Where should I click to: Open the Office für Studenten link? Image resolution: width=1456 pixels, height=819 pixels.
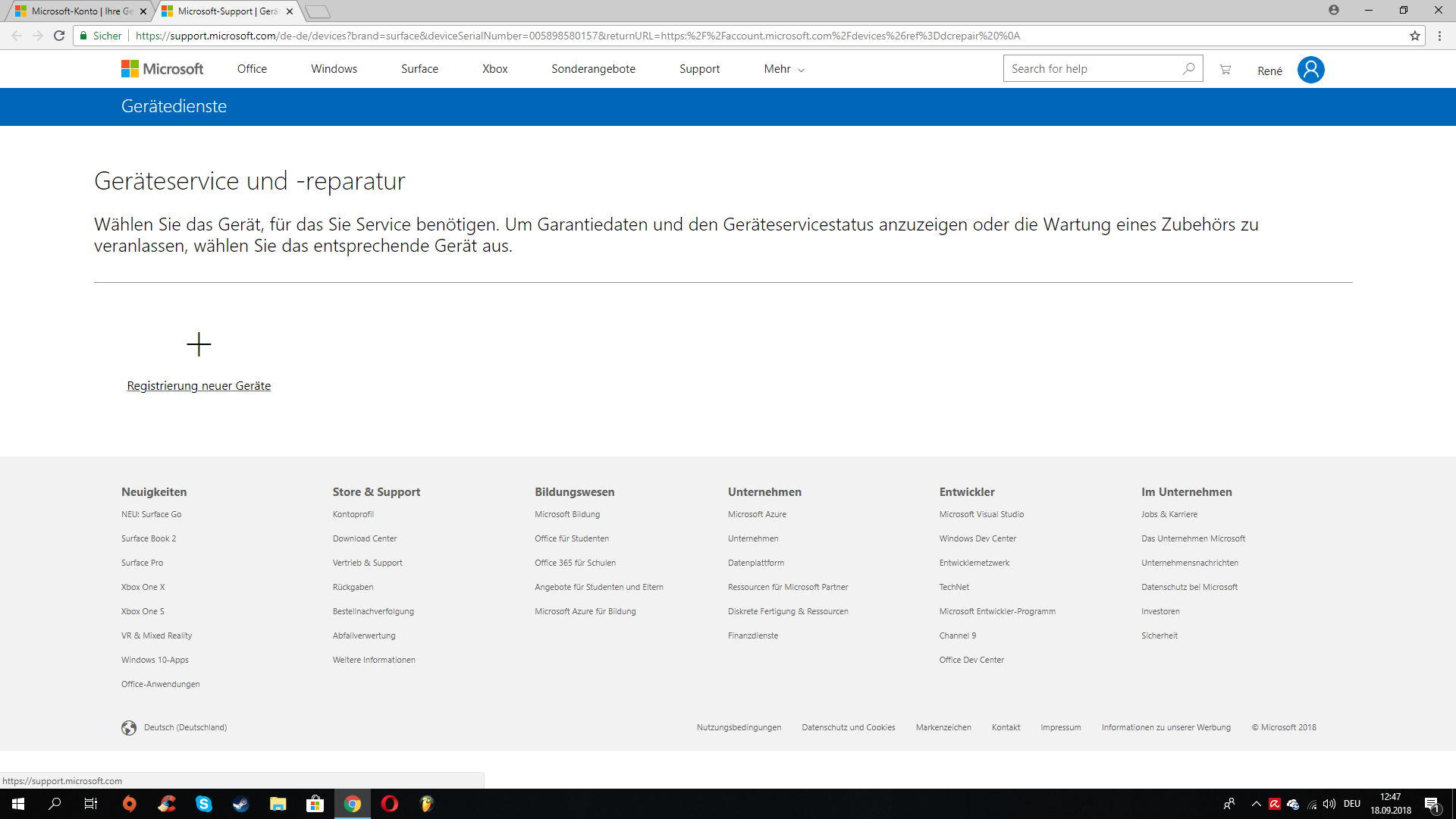[572, 538]
